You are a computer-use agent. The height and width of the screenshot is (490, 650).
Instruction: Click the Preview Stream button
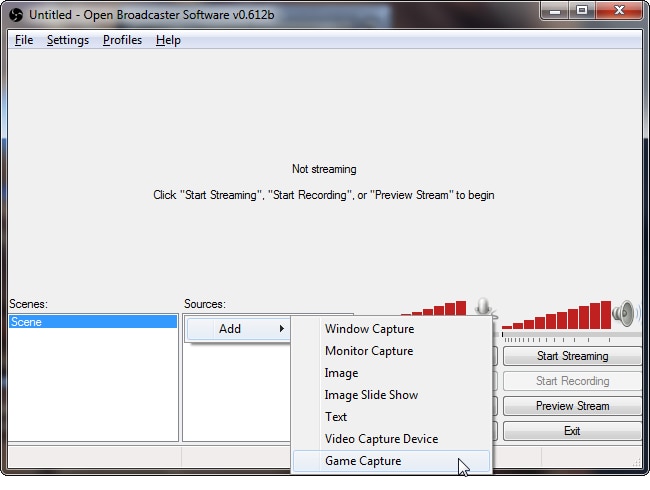(x=572, y=406)
